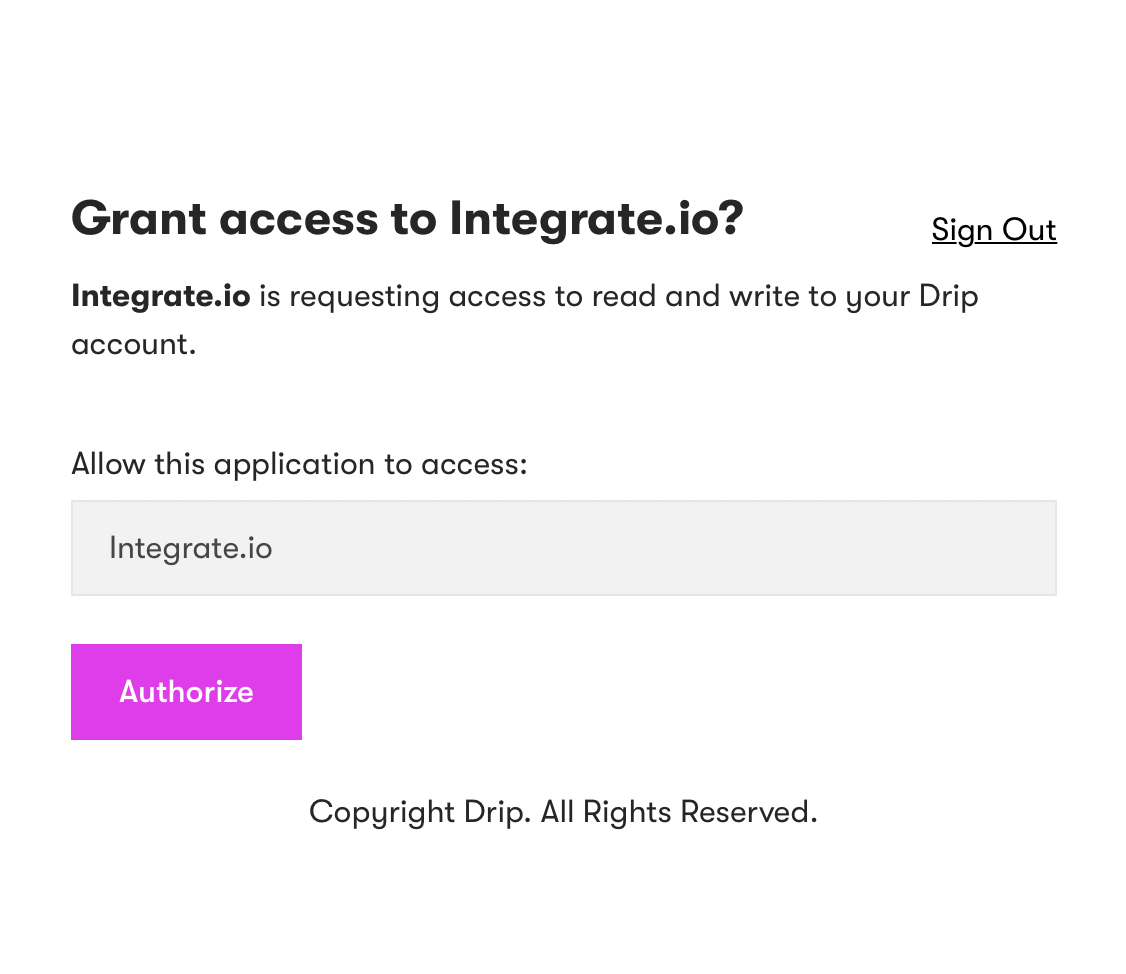Sign out of the Drip account

tap(994, 231)
